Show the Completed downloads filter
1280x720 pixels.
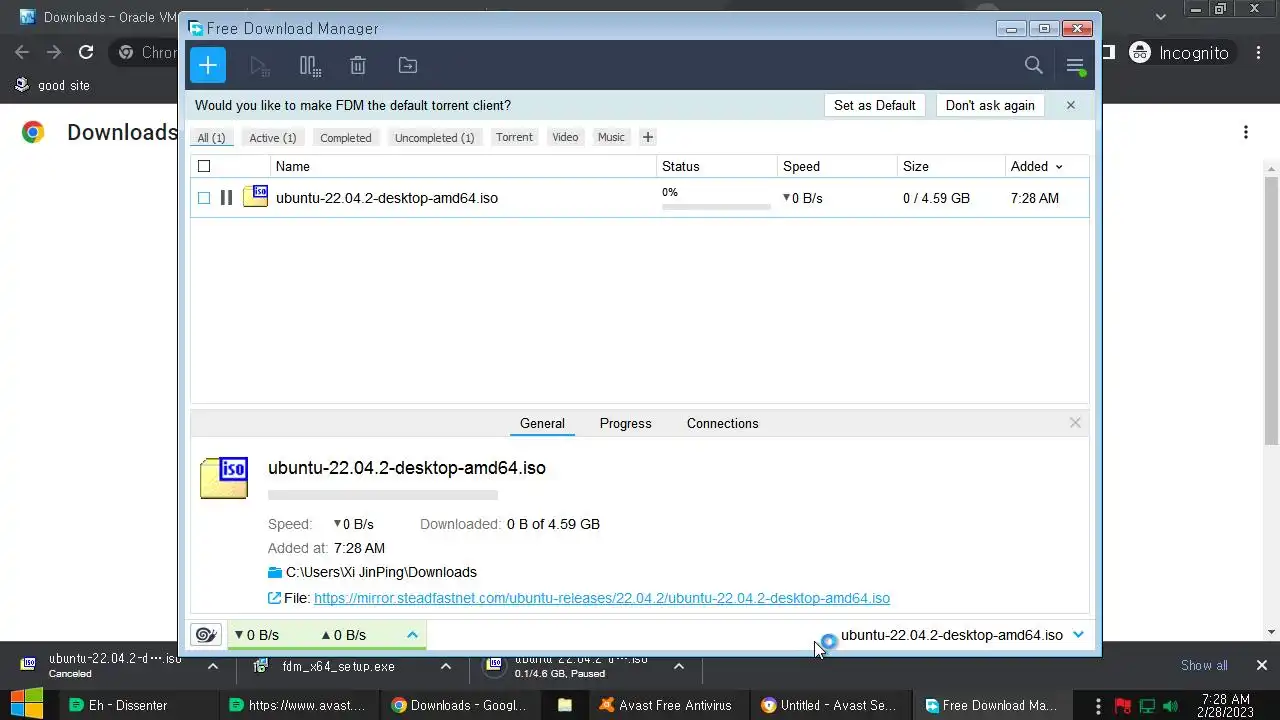pos(346,138)
